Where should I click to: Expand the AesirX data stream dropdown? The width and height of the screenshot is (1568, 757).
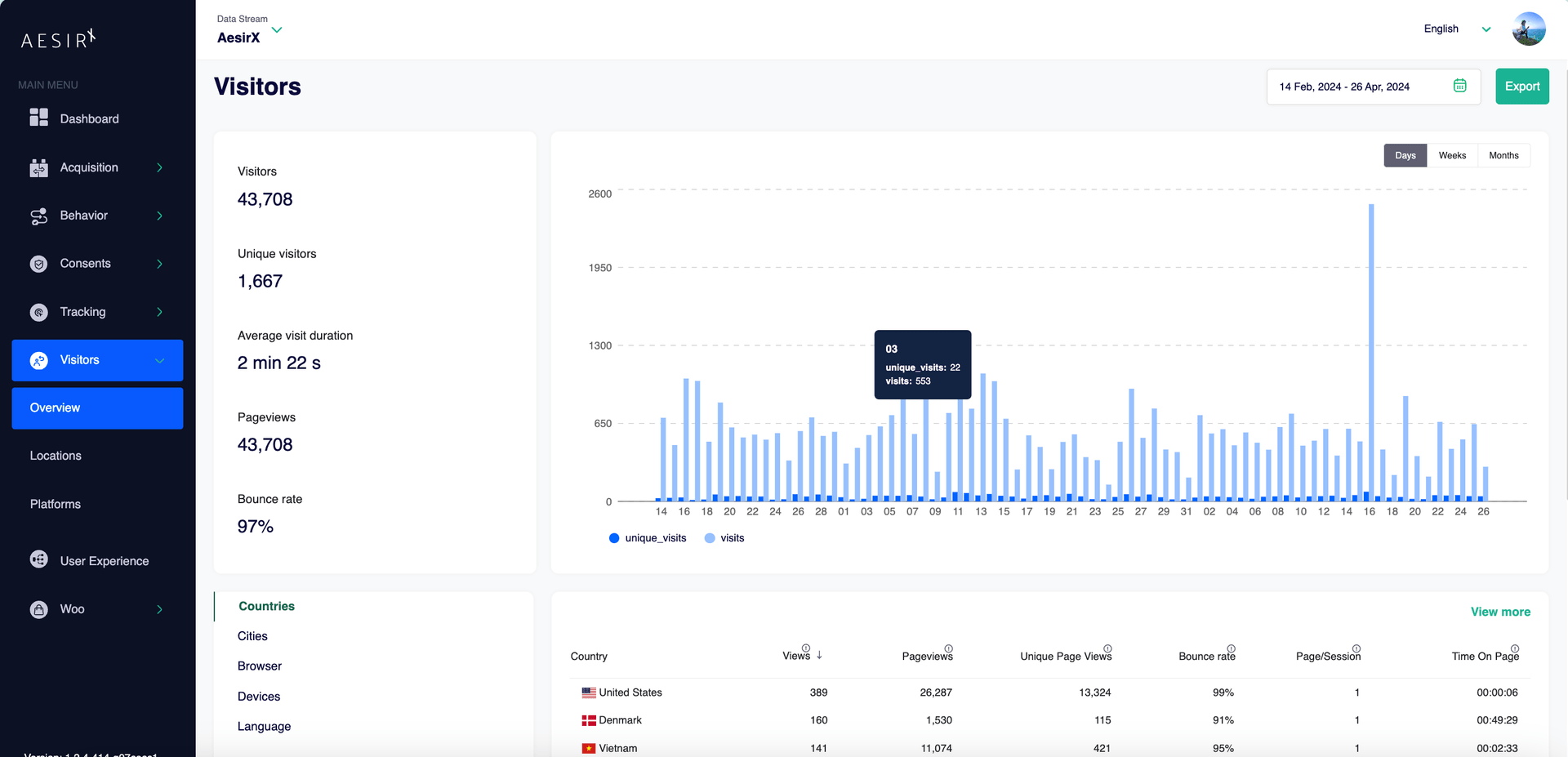point(277,29)
